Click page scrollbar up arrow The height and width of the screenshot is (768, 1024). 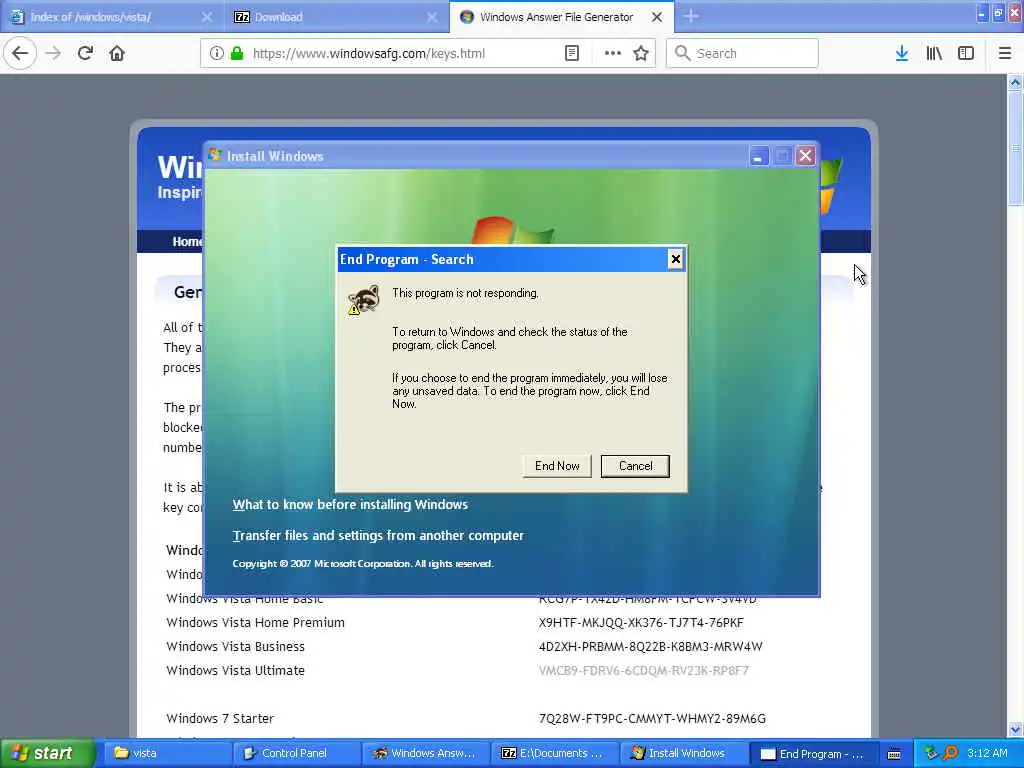pyautogui.click(x=1015, y=82)
